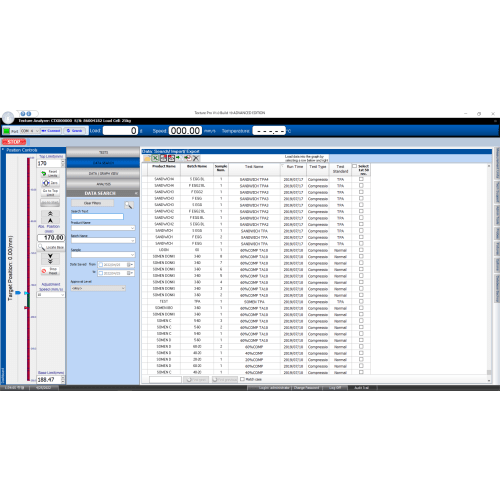Switch to the TESTS tab
500x500 pixels.
103,152
